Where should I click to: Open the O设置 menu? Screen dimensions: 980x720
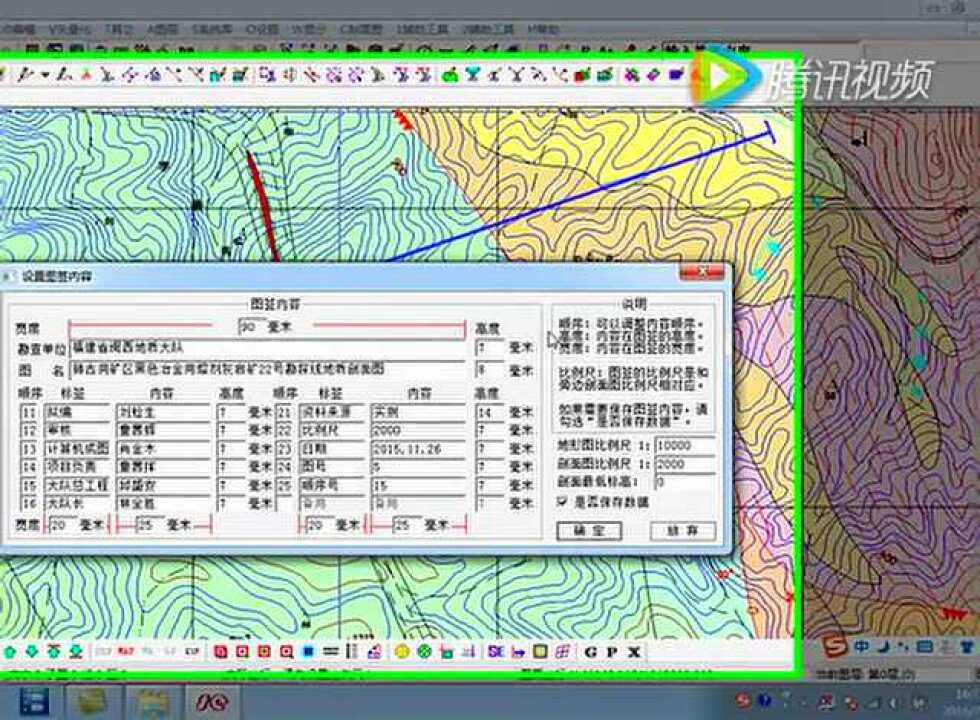(x=262, y=29)
